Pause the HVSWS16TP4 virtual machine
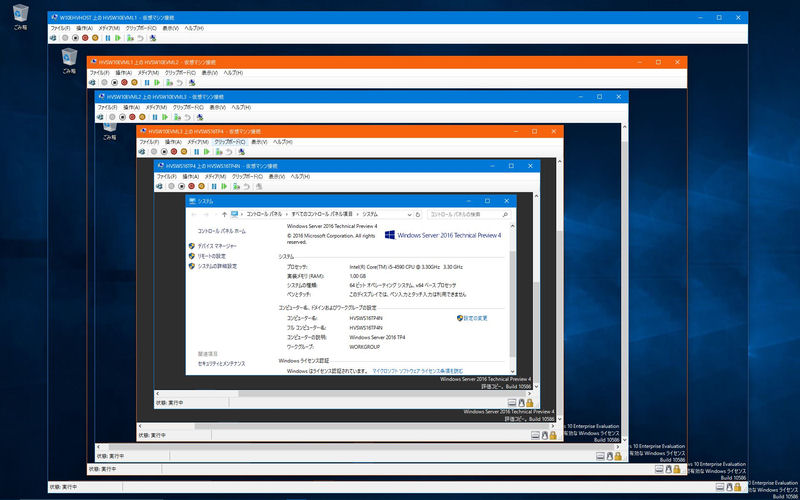800x500 pixels. (196, 152)
